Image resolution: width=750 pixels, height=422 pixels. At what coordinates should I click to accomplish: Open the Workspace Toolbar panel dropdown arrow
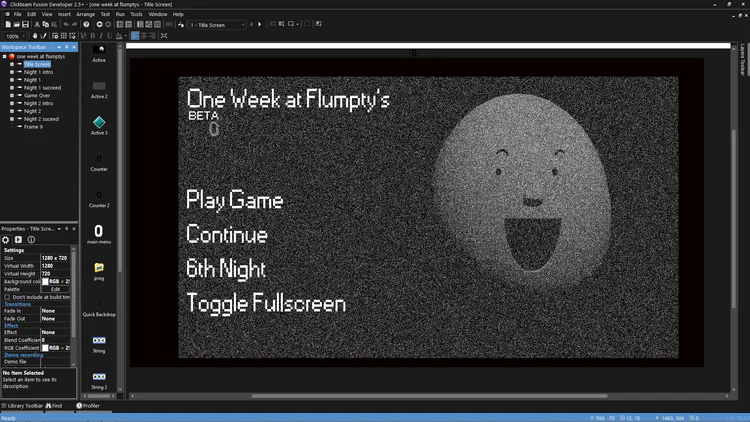pos(59,47)
